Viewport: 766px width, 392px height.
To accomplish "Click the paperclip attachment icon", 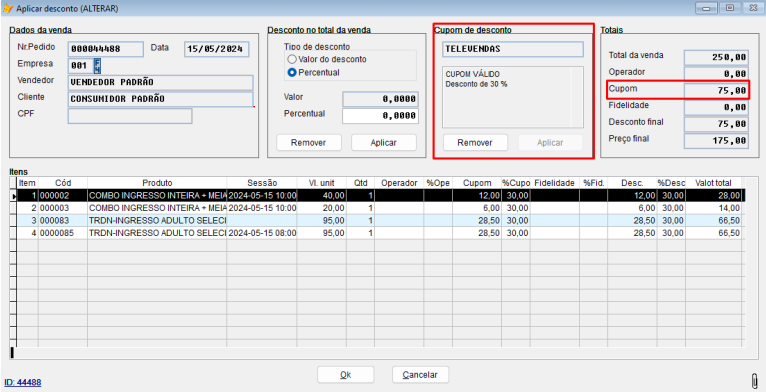I will (755, 380).
